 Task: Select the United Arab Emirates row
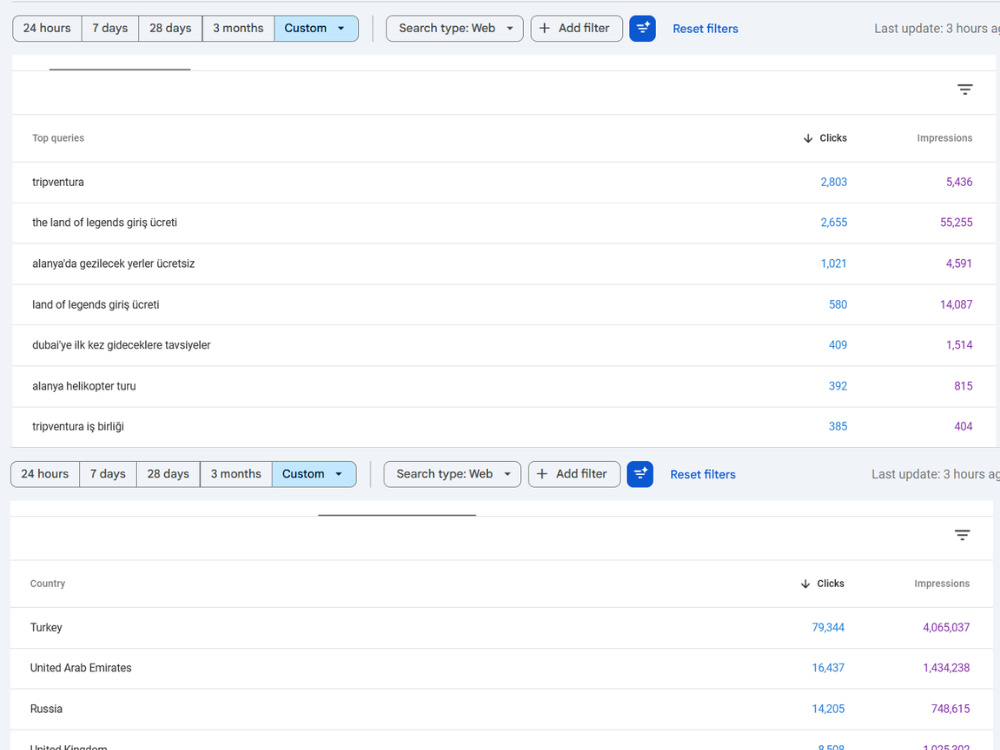click(x=501, y=668)
